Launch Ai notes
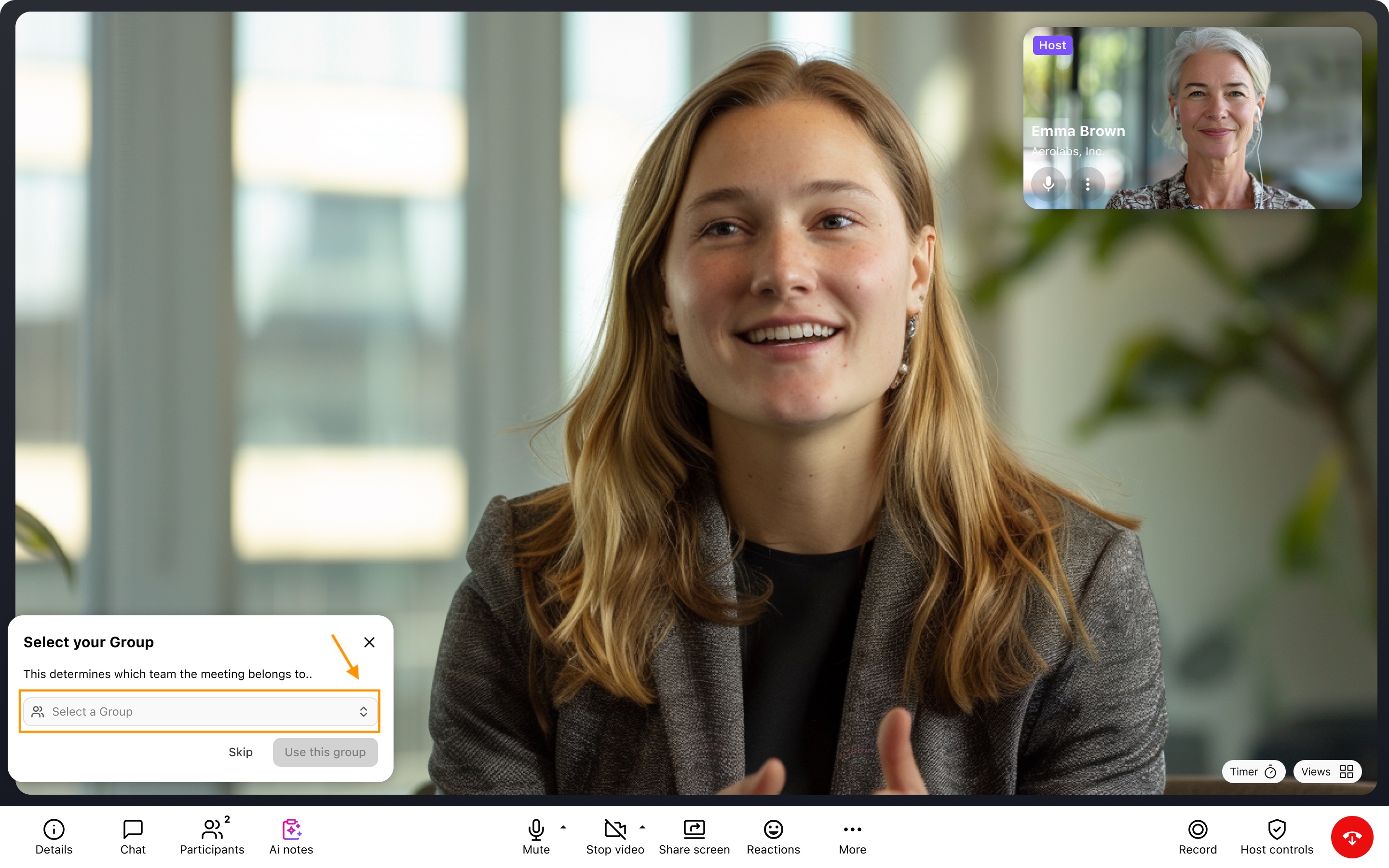This screenshot has height=868, width=1389. (291, 837)
